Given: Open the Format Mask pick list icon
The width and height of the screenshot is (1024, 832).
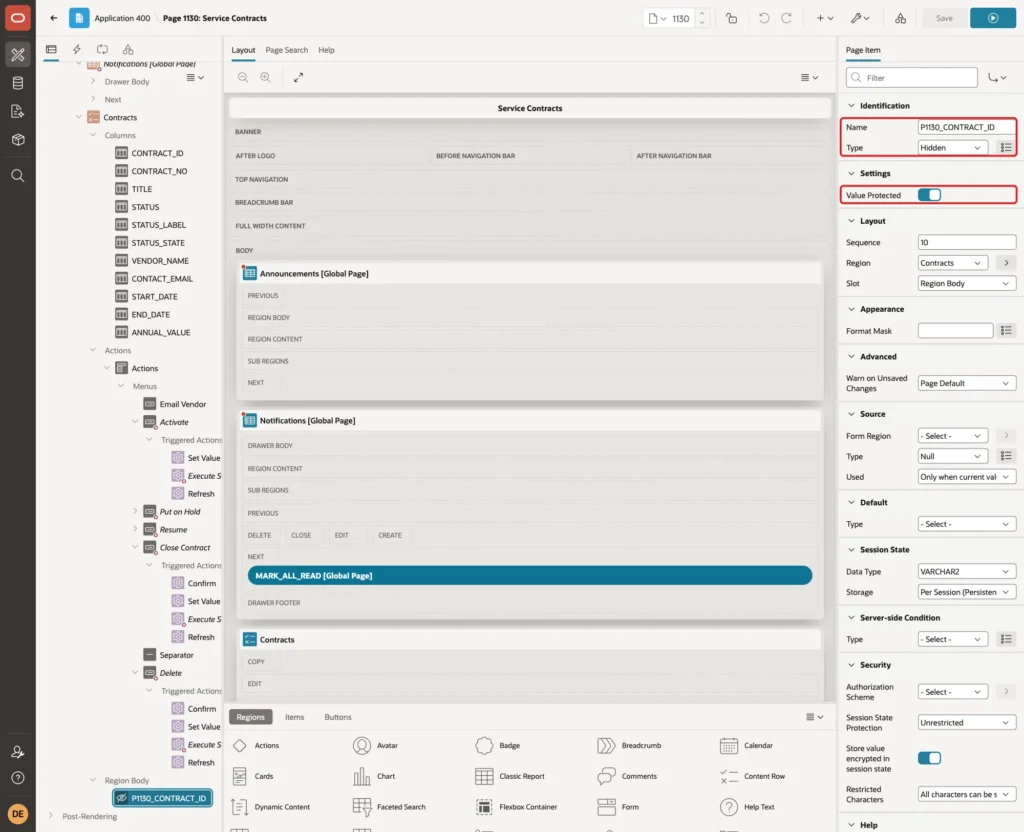Looking at the screenshot, I should pos(1006,331).
